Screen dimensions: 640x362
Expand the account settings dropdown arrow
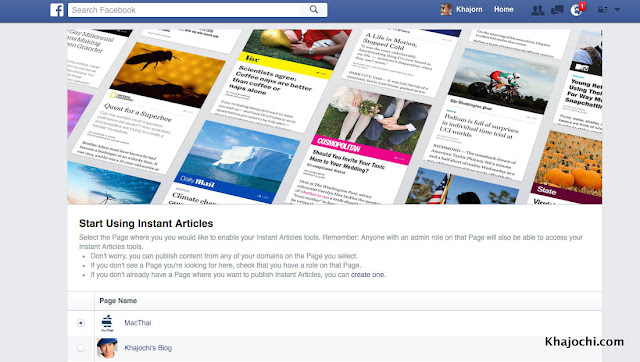point(617,9)
